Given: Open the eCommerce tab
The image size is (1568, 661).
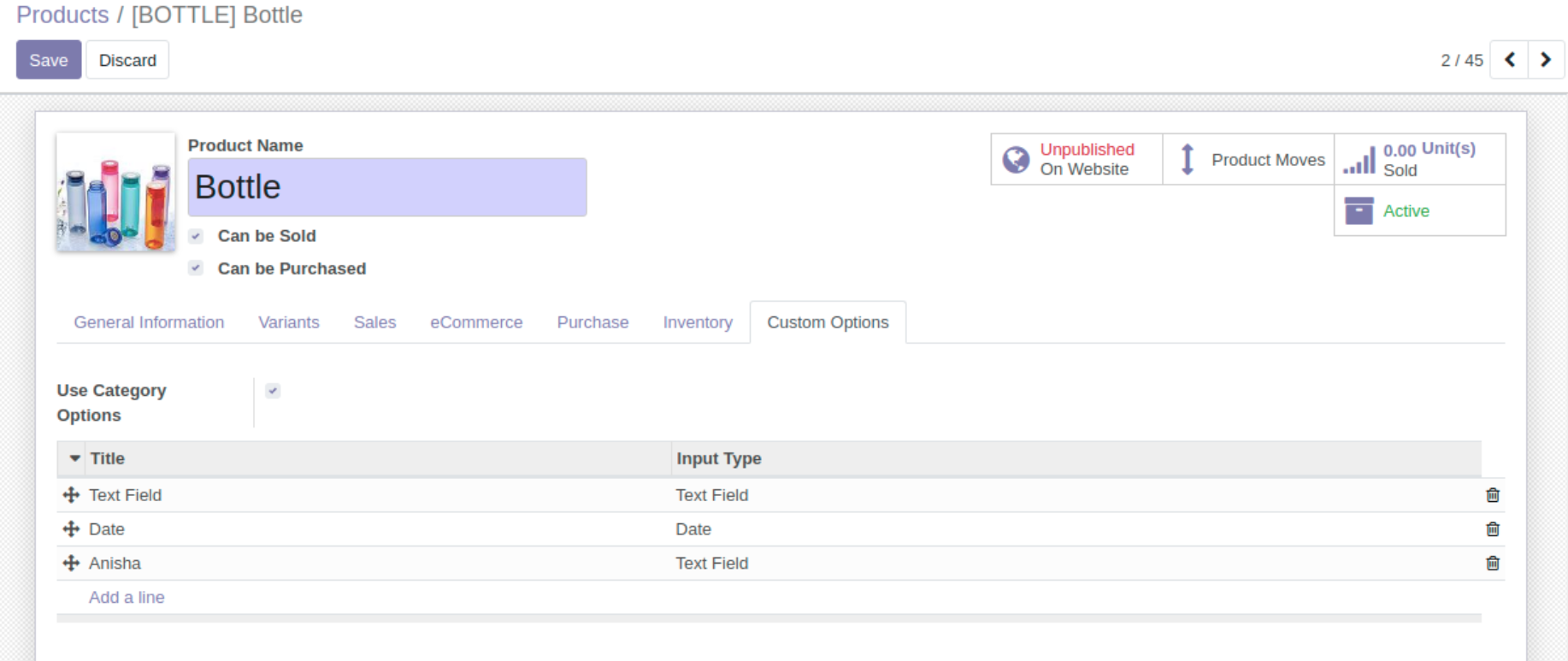Looking at the screenshot, I should (476, 322).
